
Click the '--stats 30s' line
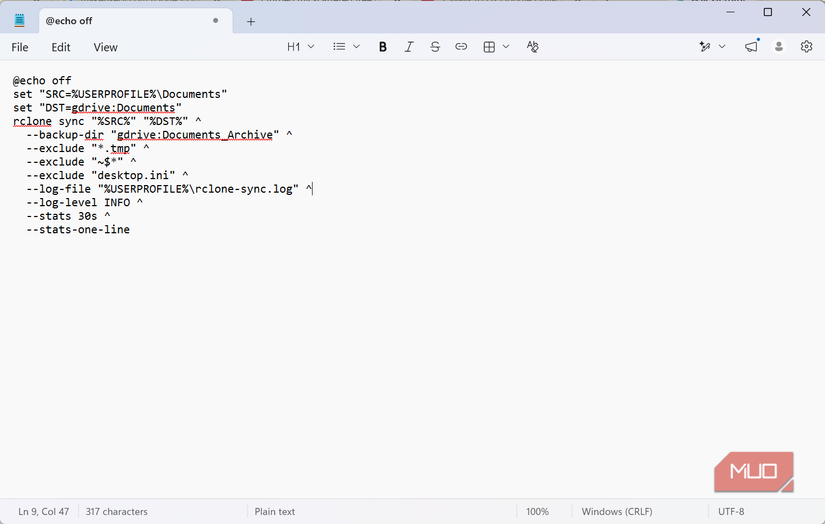click(x=68, y=216)
